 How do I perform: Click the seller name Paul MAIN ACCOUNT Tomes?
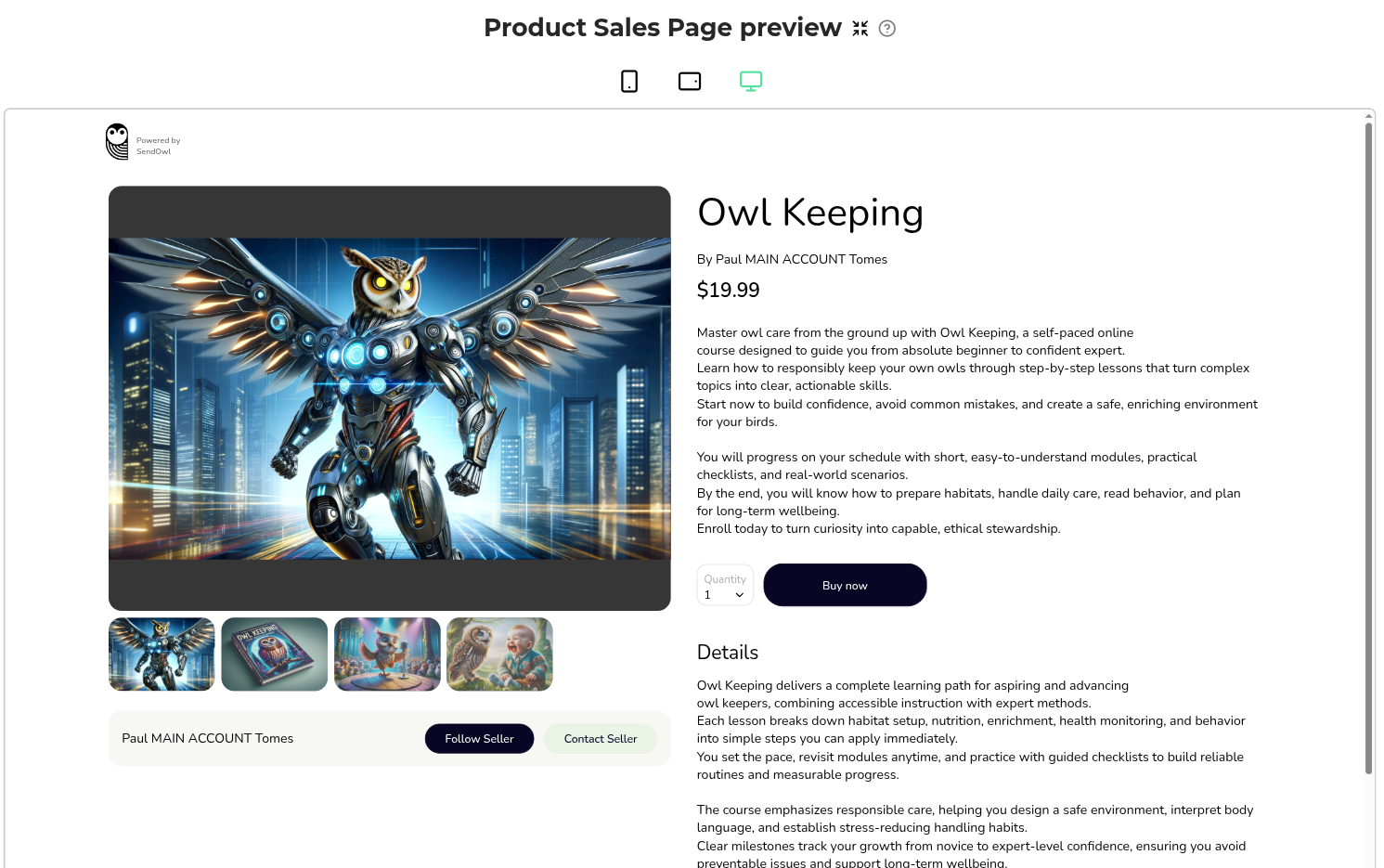coord(207,739)
